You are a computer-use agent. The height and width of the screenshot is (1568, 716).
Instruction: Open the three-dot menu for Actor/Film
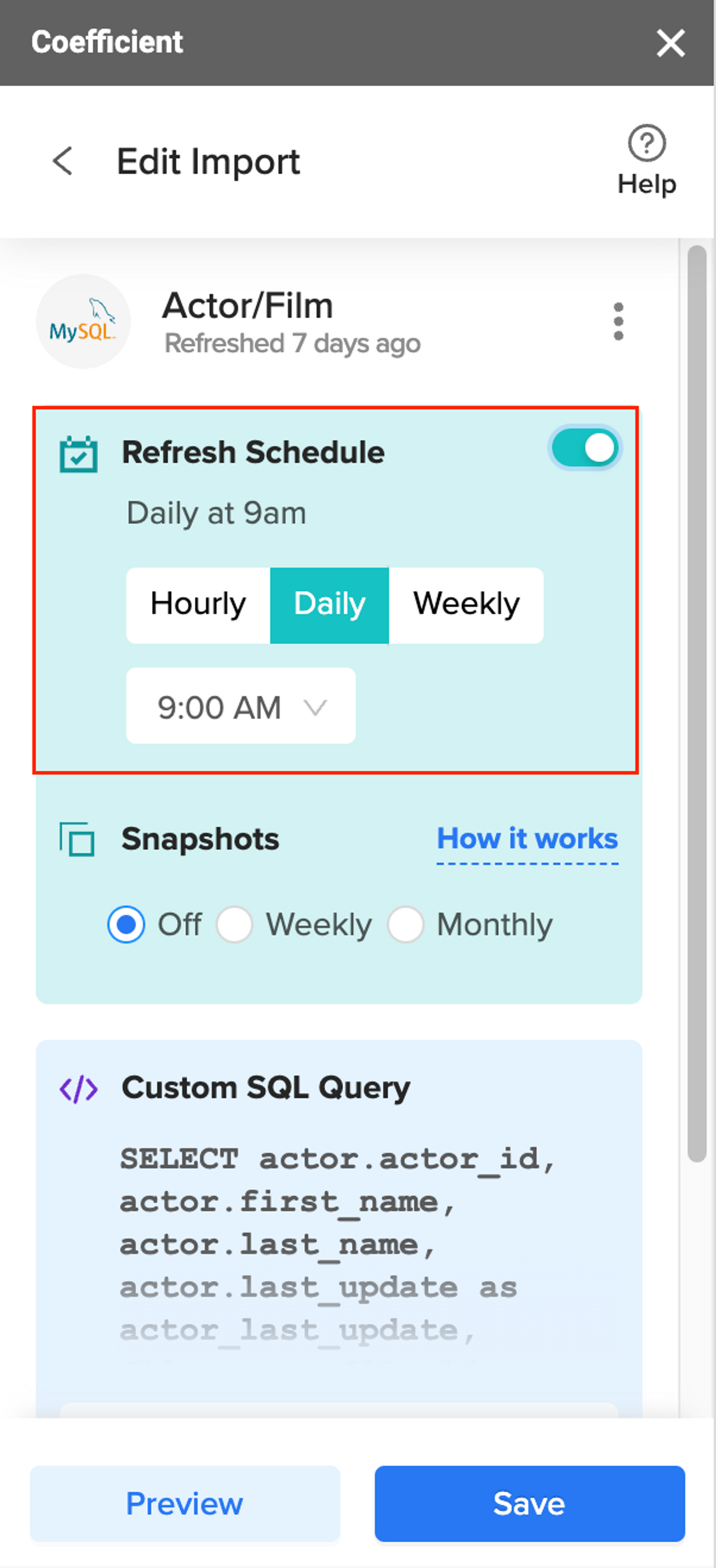(x=618, y=322)
